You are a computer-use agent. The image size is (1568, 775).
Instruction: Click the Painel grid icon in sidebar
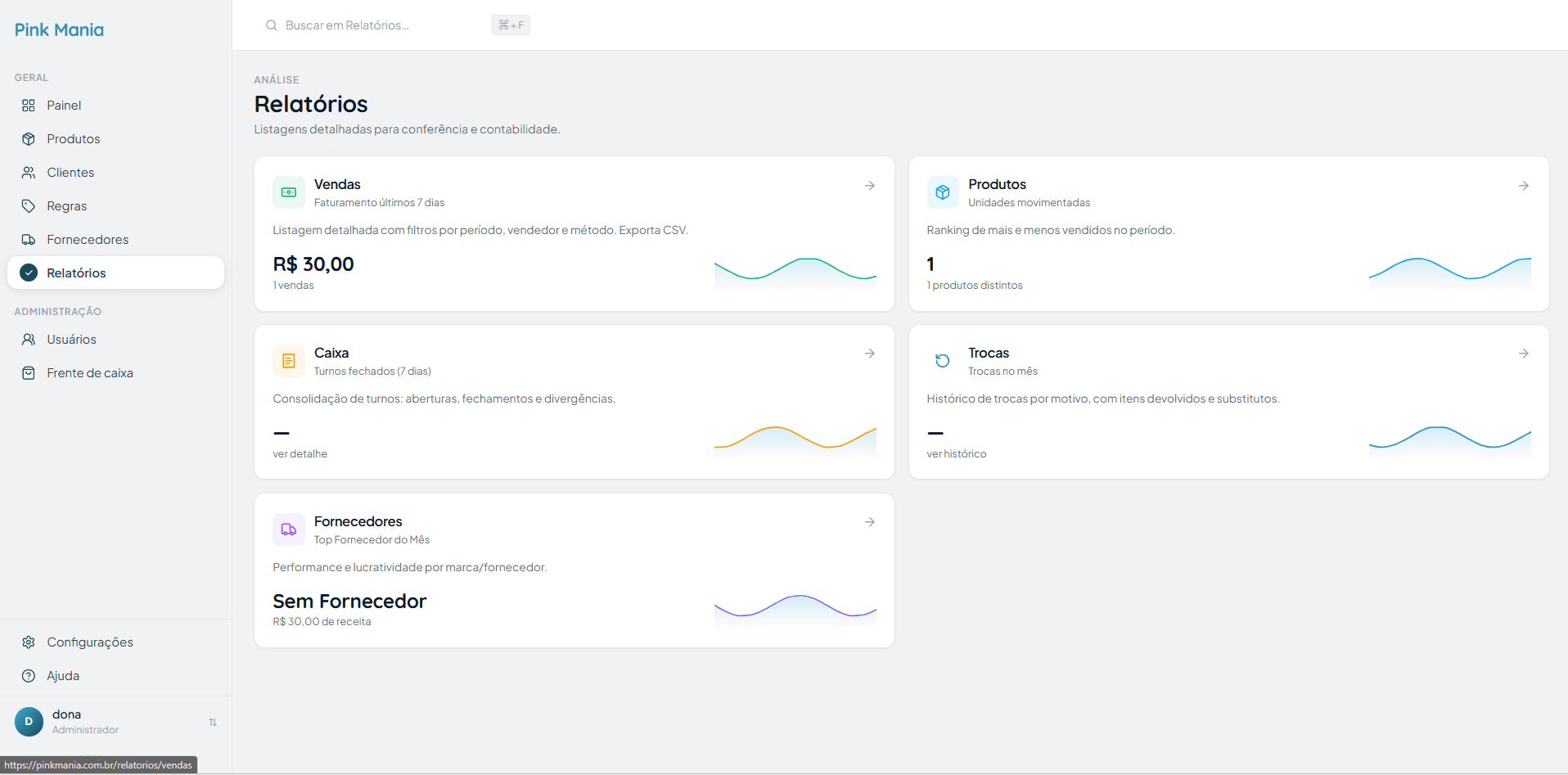point(29,106)
